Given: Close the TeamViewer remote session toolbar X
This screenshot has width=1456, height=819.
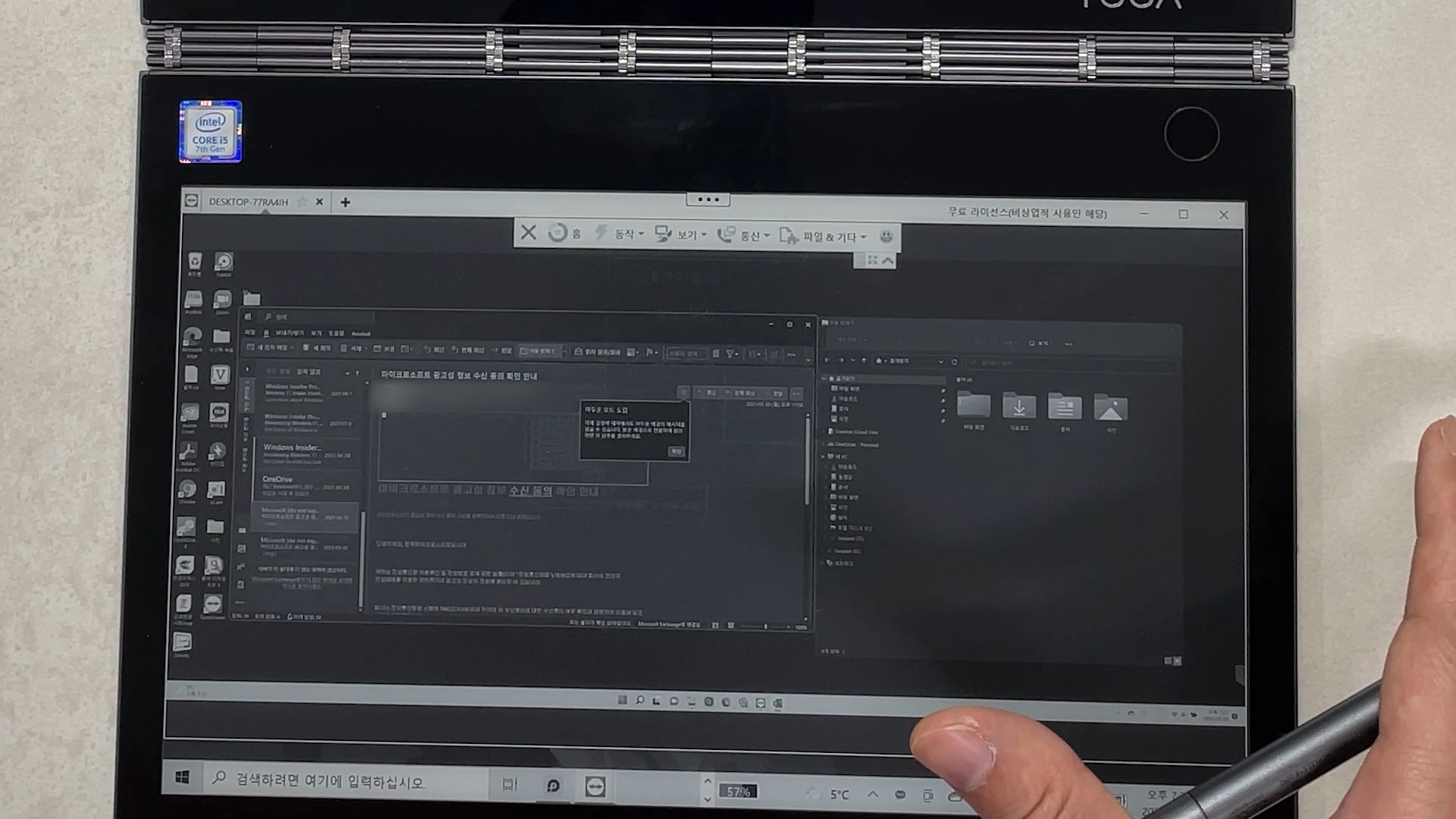Looking at the screenshot, I should pos(529,232).
